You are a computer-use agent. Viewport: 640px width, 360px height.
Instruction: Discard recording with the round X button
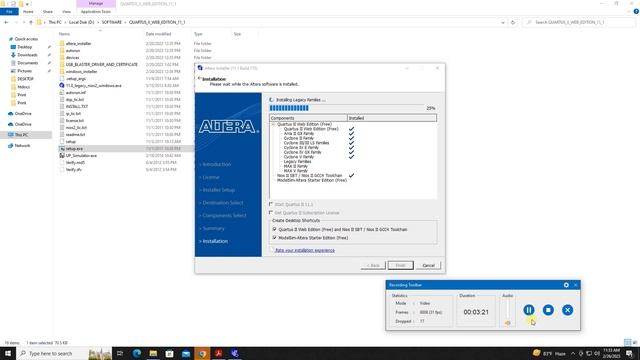coord(567,310)
